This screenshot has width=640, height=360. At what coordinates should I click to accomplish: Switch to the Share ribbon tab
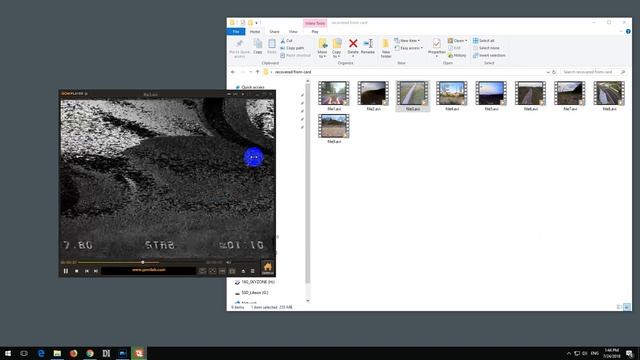(274, 31)
